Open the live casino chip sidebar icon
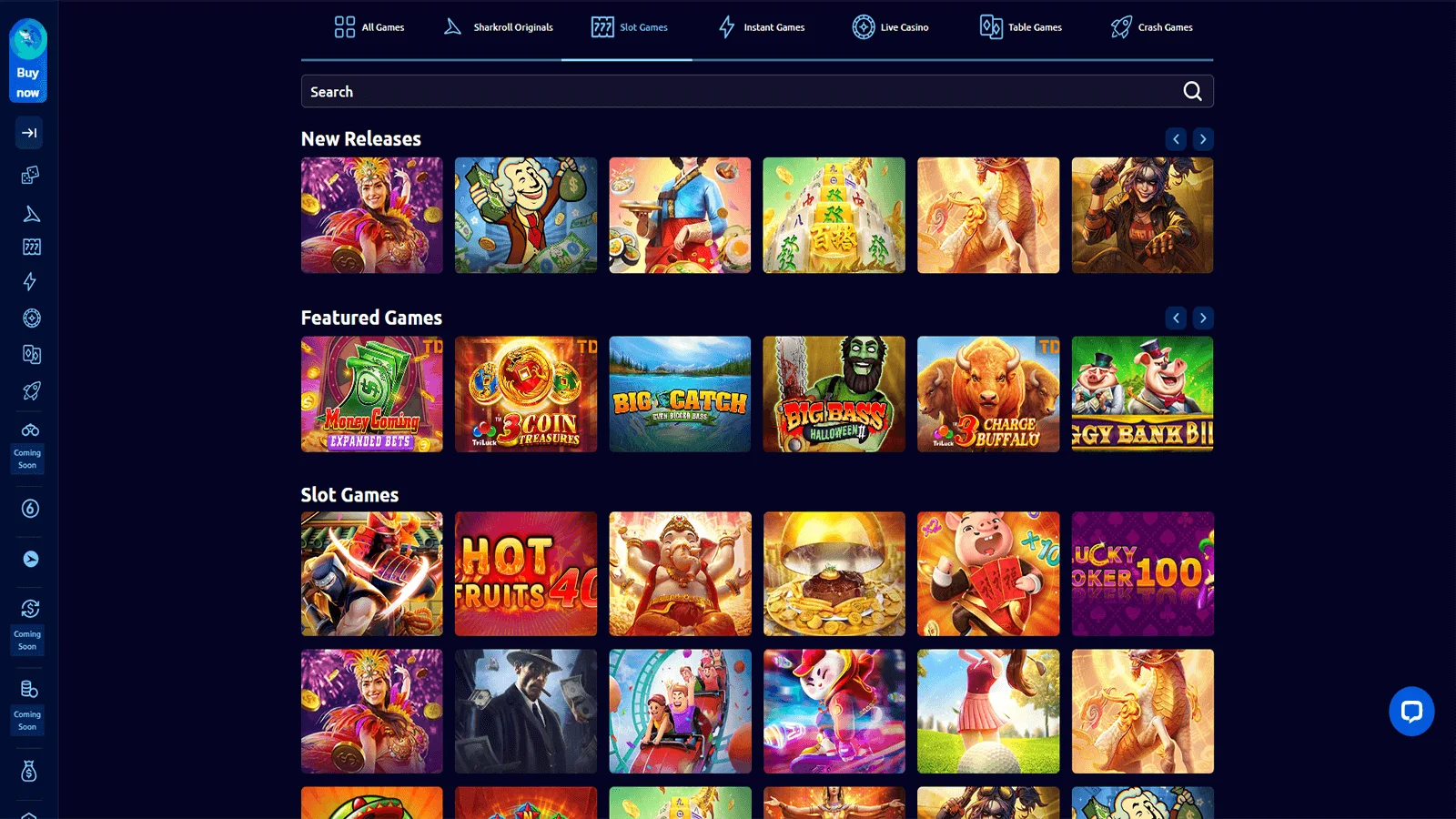This screenshot has width=1456, height=819. (32, 318)
